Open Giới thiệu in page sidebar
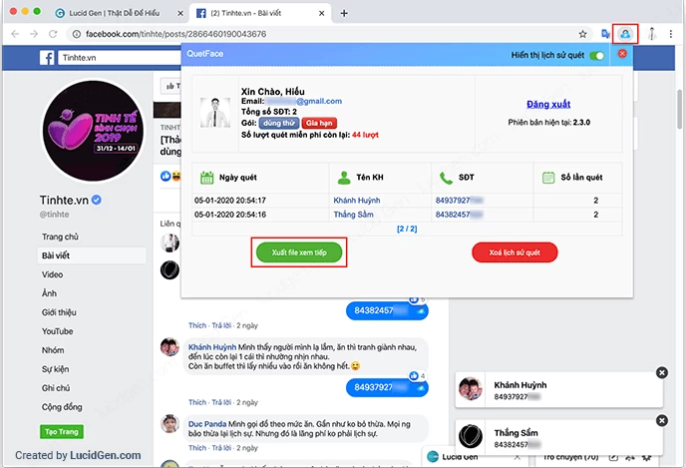This screenshot has height=468, width=686. pos(59,312)
